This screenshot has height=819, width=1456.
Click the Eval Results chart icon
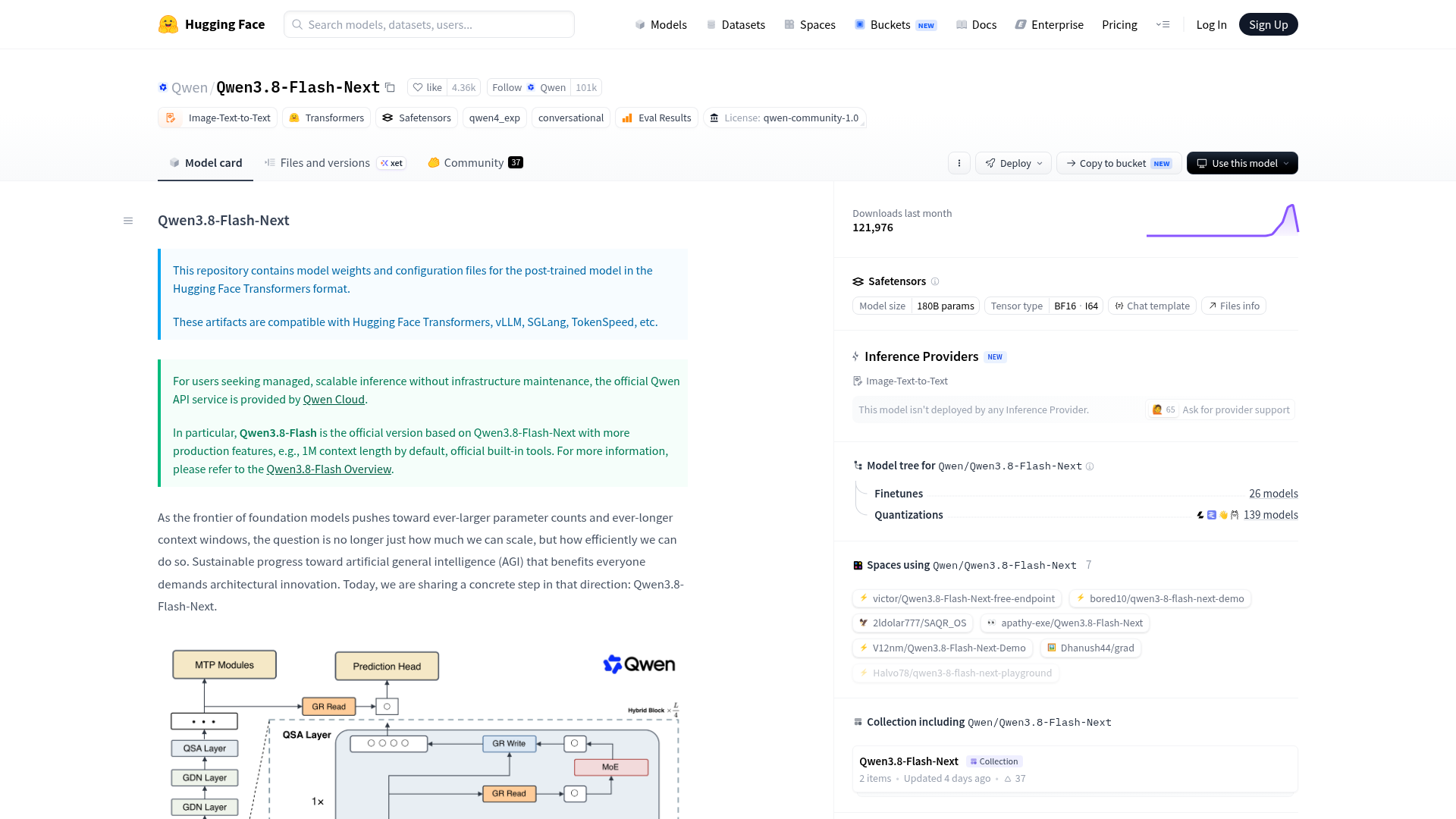point(627,118)
